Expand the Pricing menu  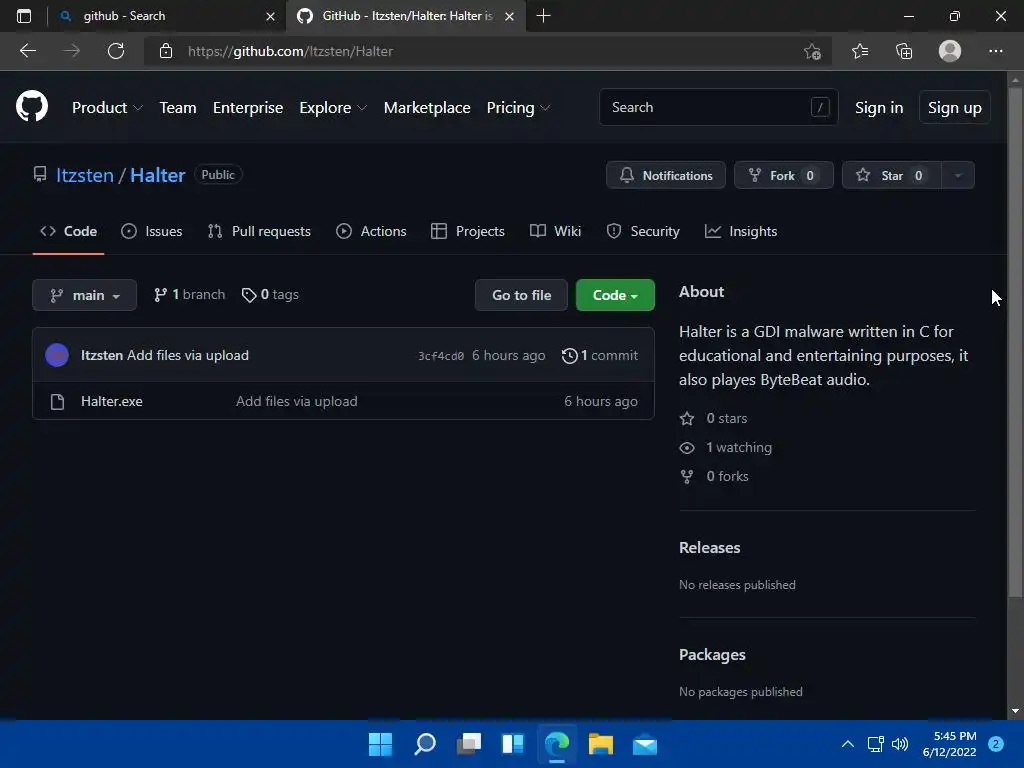(518, 108)
